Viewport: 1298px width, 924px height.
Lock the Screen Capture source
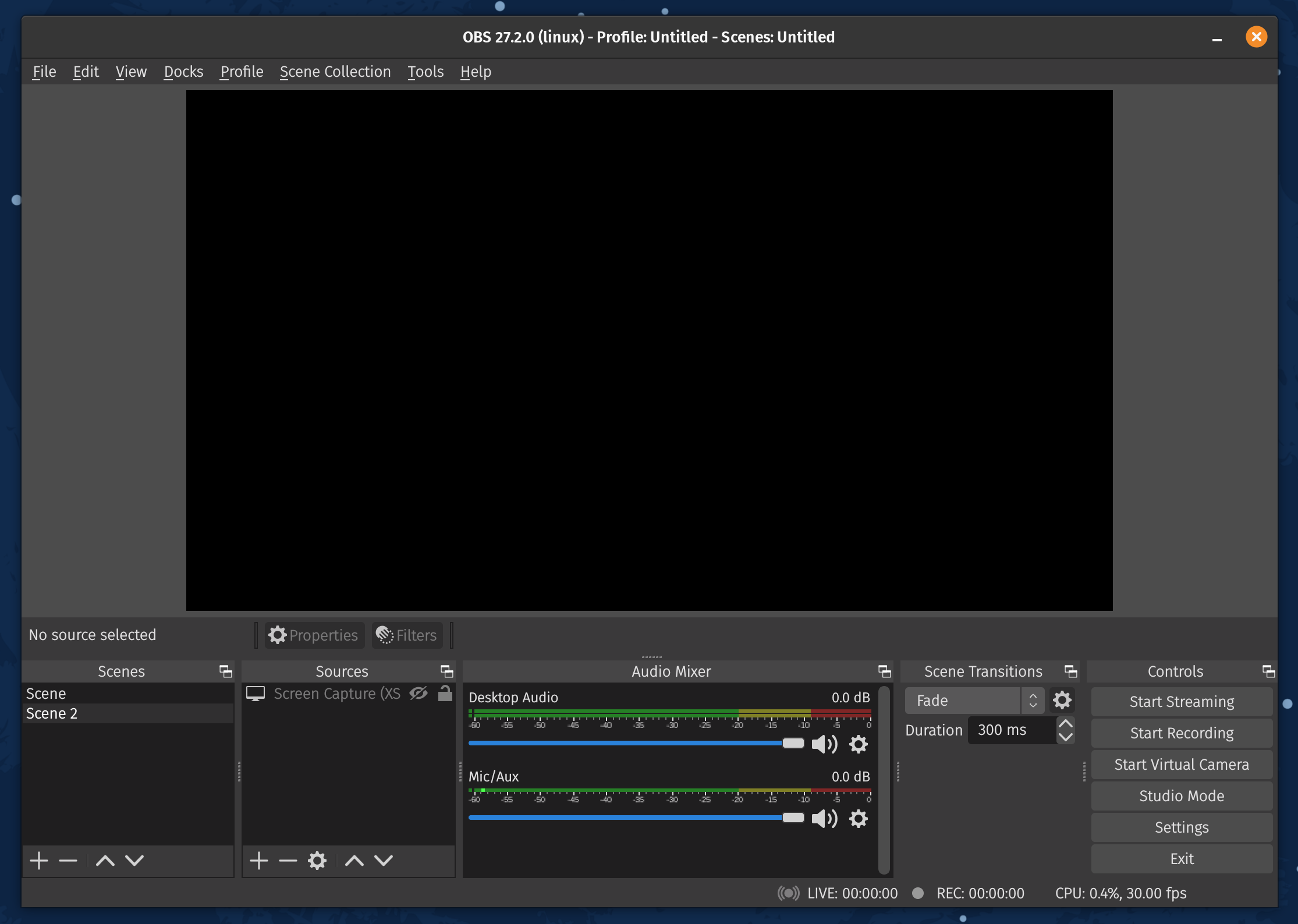pos(445,694)
